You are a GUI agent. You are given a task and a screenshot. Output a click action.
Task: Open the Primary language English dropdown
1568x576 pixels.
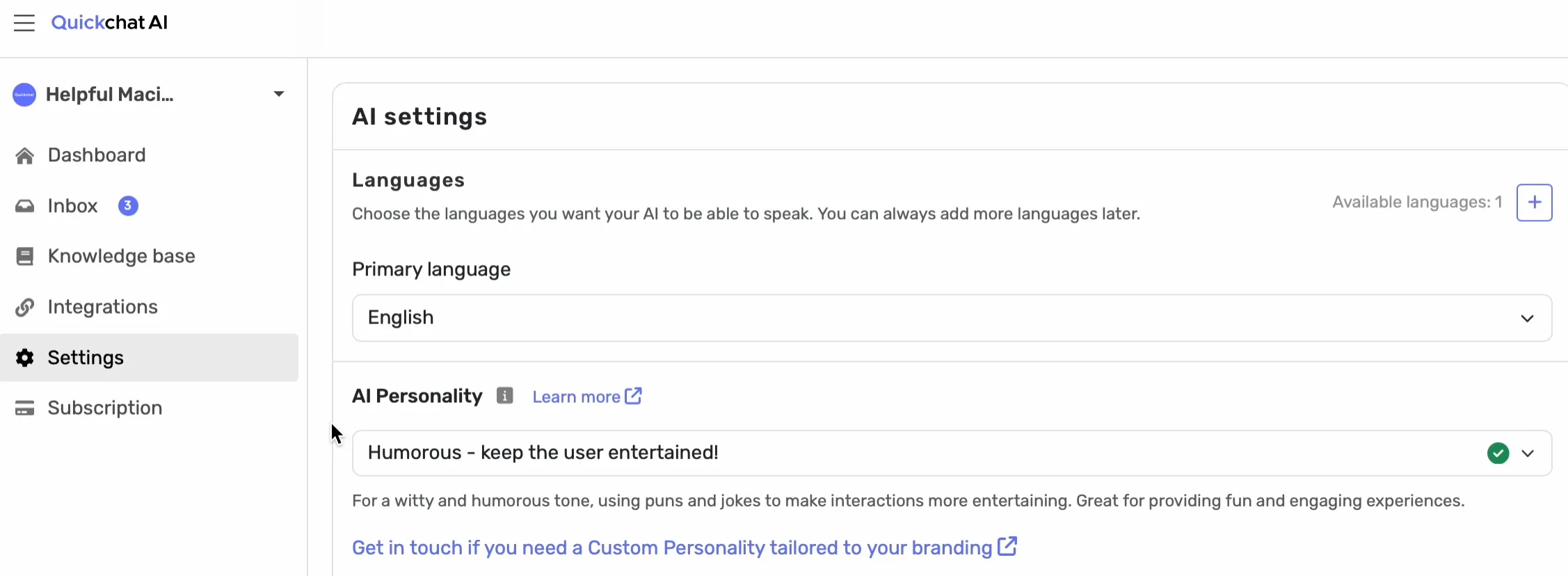click(x=952, y=318)
